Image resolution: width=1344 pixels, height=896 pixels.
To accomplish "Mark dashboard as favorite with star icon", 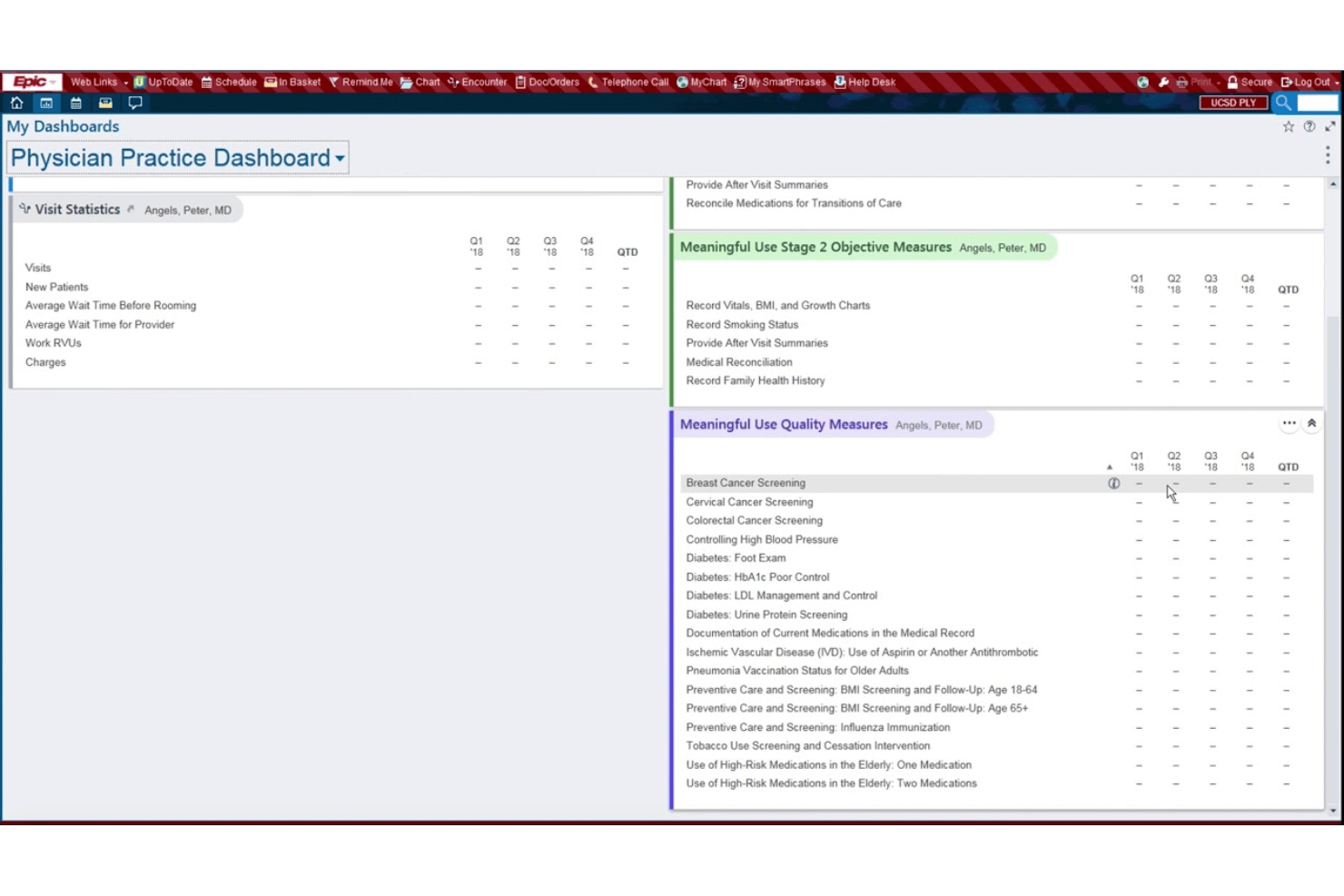I will tap(1288, 127).
